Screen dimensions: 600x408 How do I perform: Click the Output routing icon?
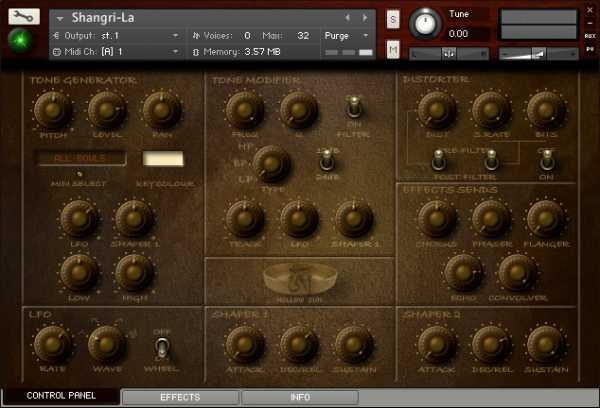pyautogui.click(x=56, y=36)
